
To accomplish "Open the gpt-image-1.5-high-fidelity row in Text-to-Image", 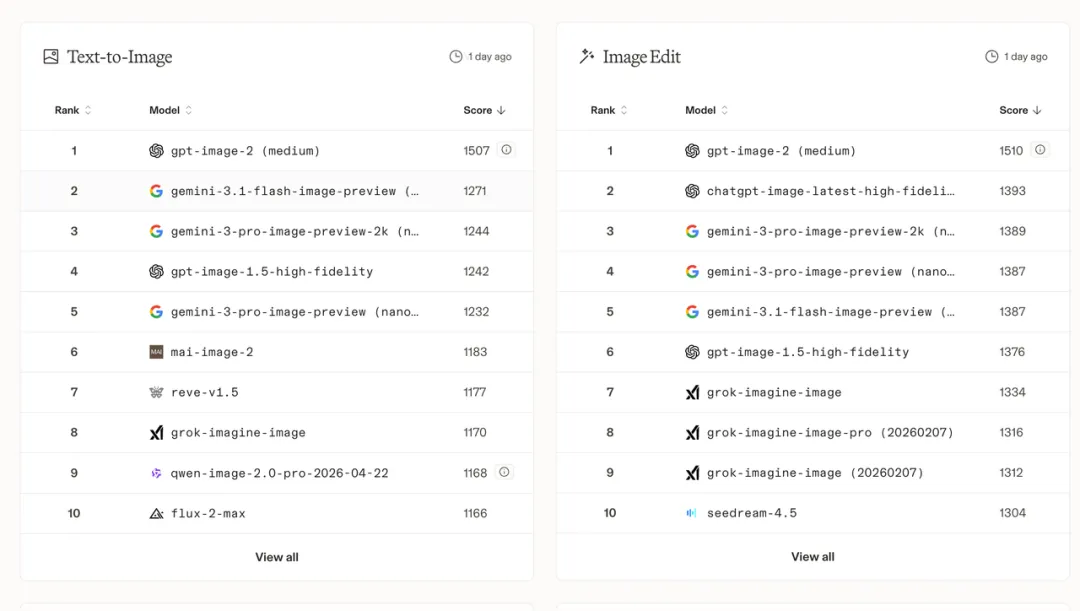I will 272,271.
